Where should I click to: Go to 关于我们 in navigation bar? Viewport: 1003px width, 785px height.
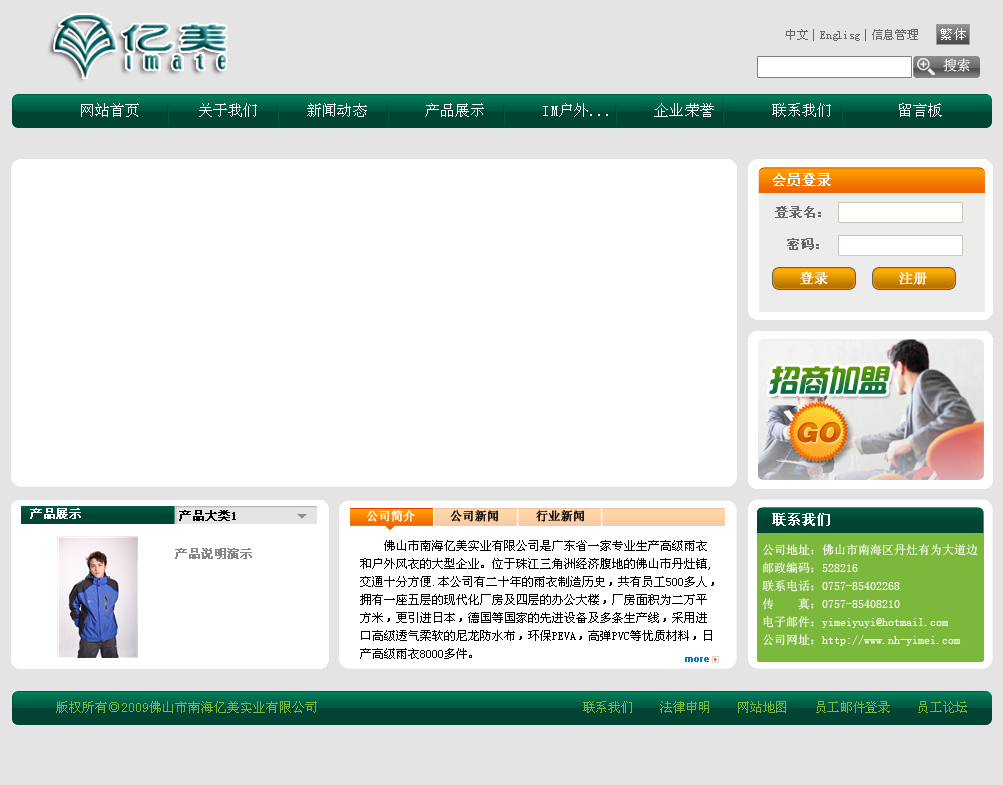(x=227, y=111)
